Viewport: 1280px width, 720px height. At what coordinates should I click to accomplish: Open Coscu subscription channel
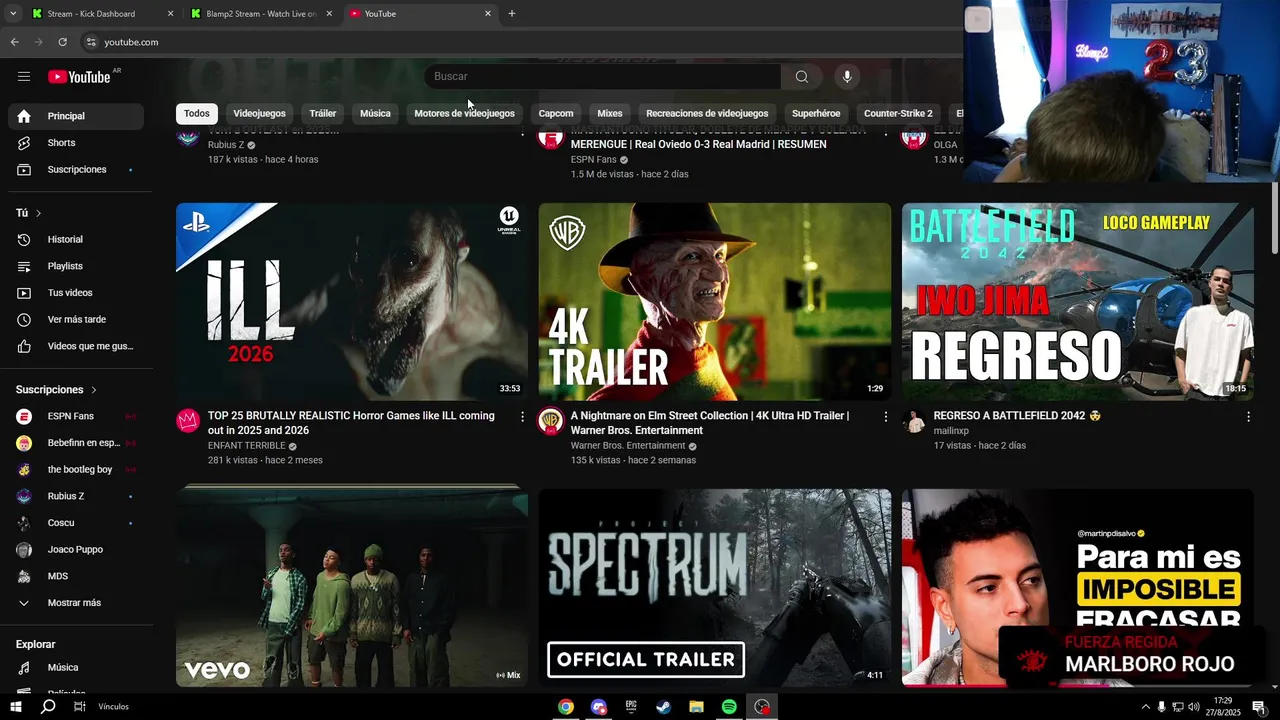[76, 523]
